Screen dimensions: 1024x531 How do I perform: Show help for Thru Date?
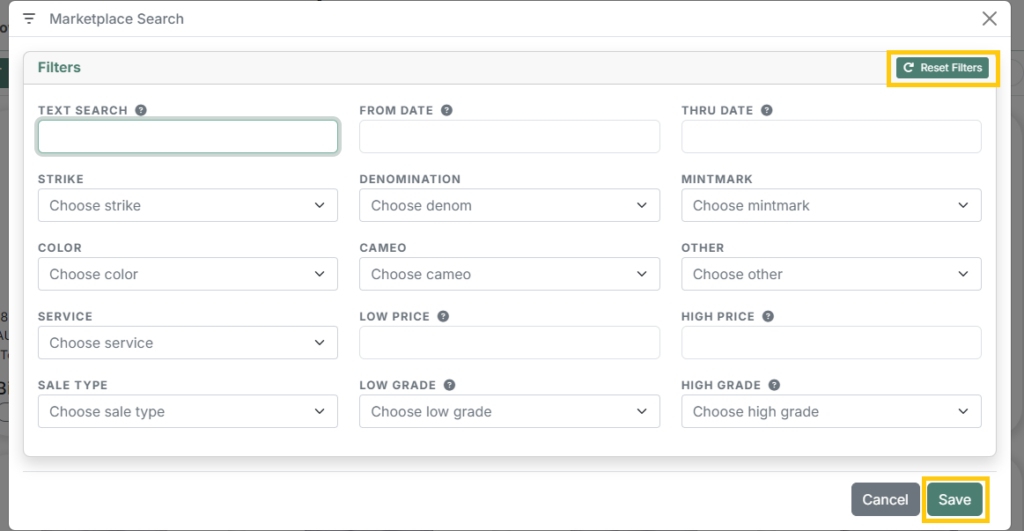[767, 110]
